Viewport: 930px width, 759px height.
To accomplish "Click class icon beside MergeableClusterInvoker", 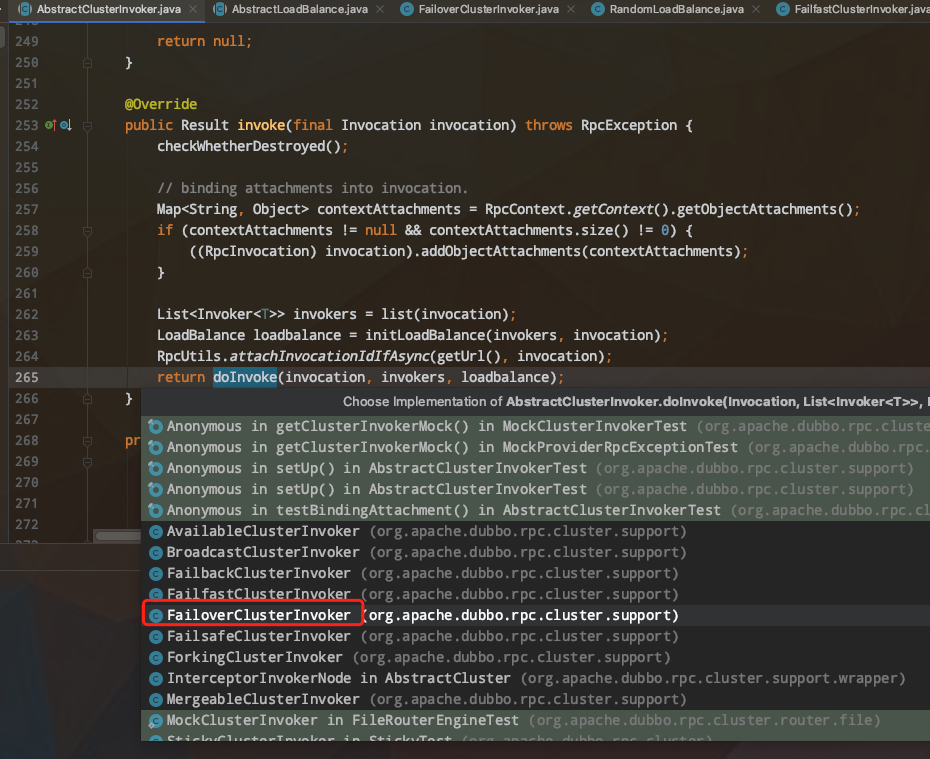I will (x=155, y=700).
